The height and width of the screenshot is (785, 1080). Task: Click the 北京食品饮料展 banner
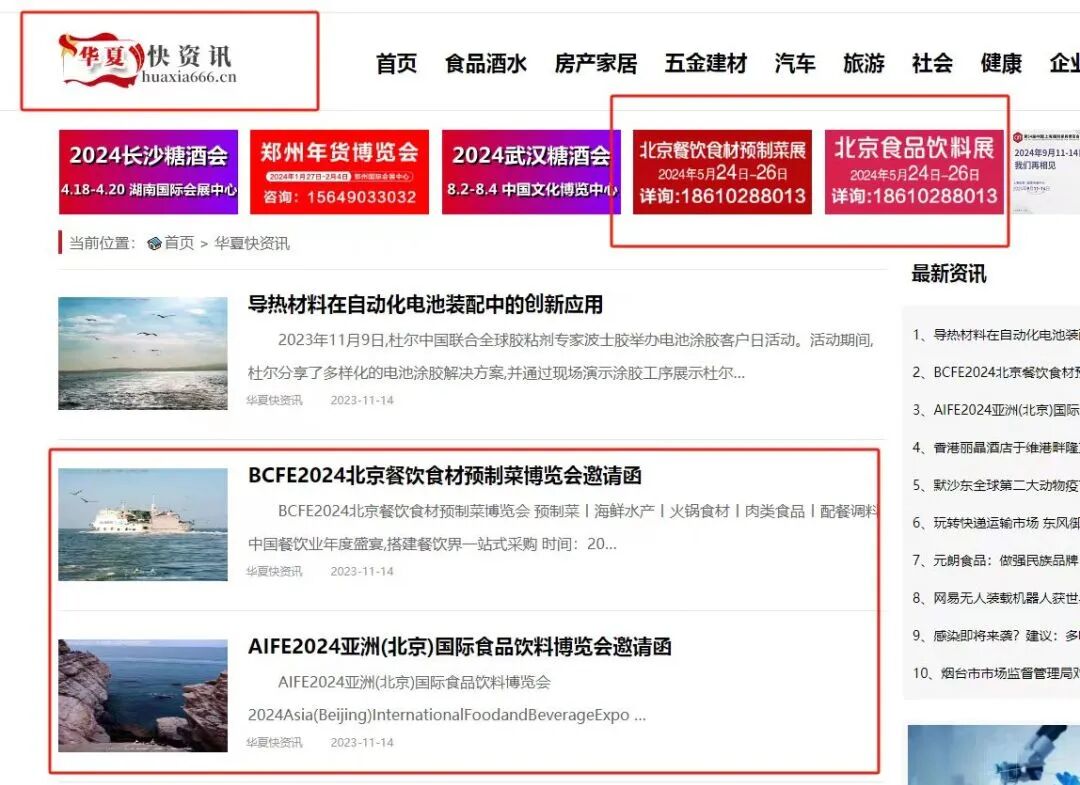(x=915, y=172)
